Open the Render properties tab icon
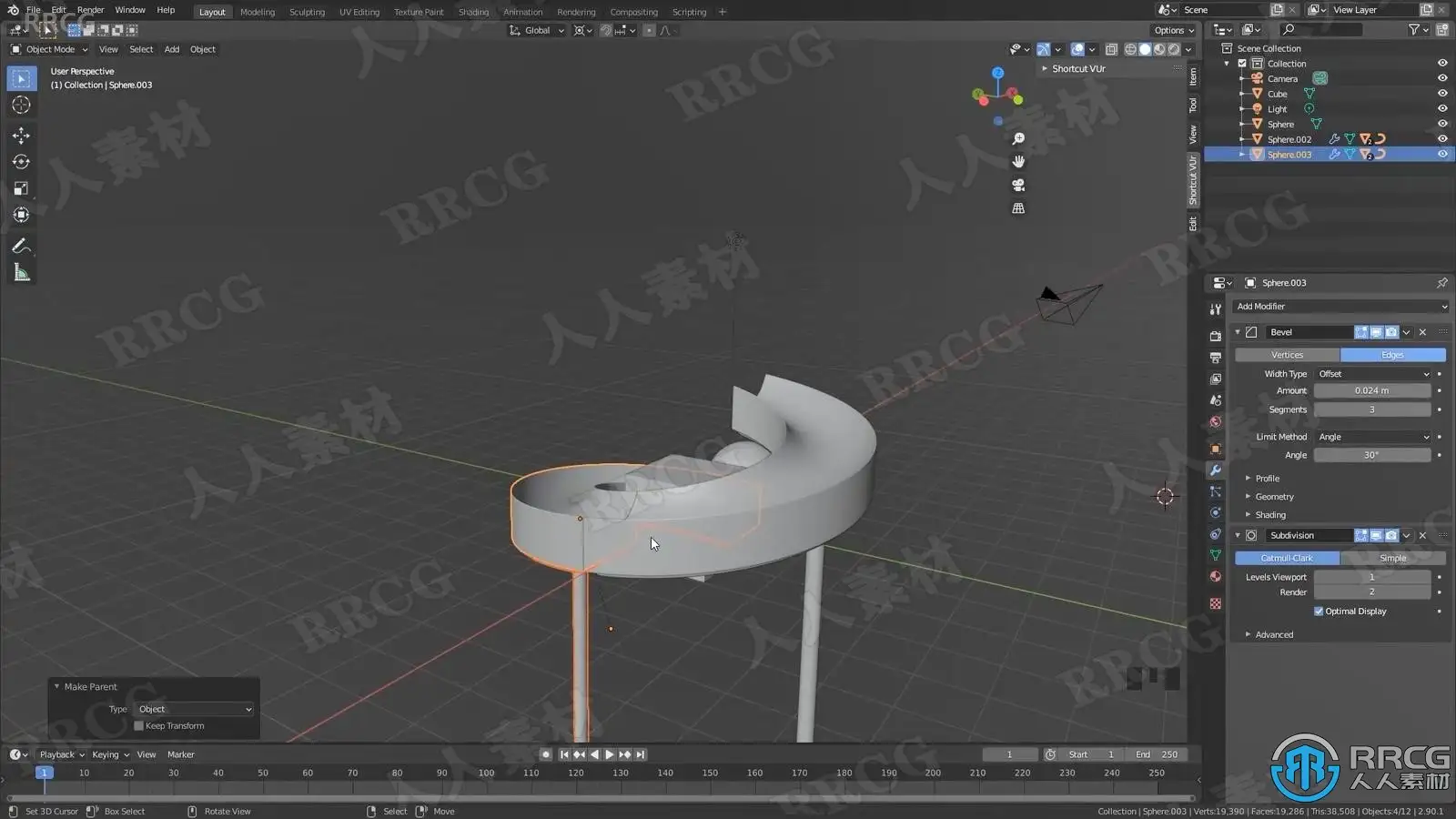 (1215, 336)
